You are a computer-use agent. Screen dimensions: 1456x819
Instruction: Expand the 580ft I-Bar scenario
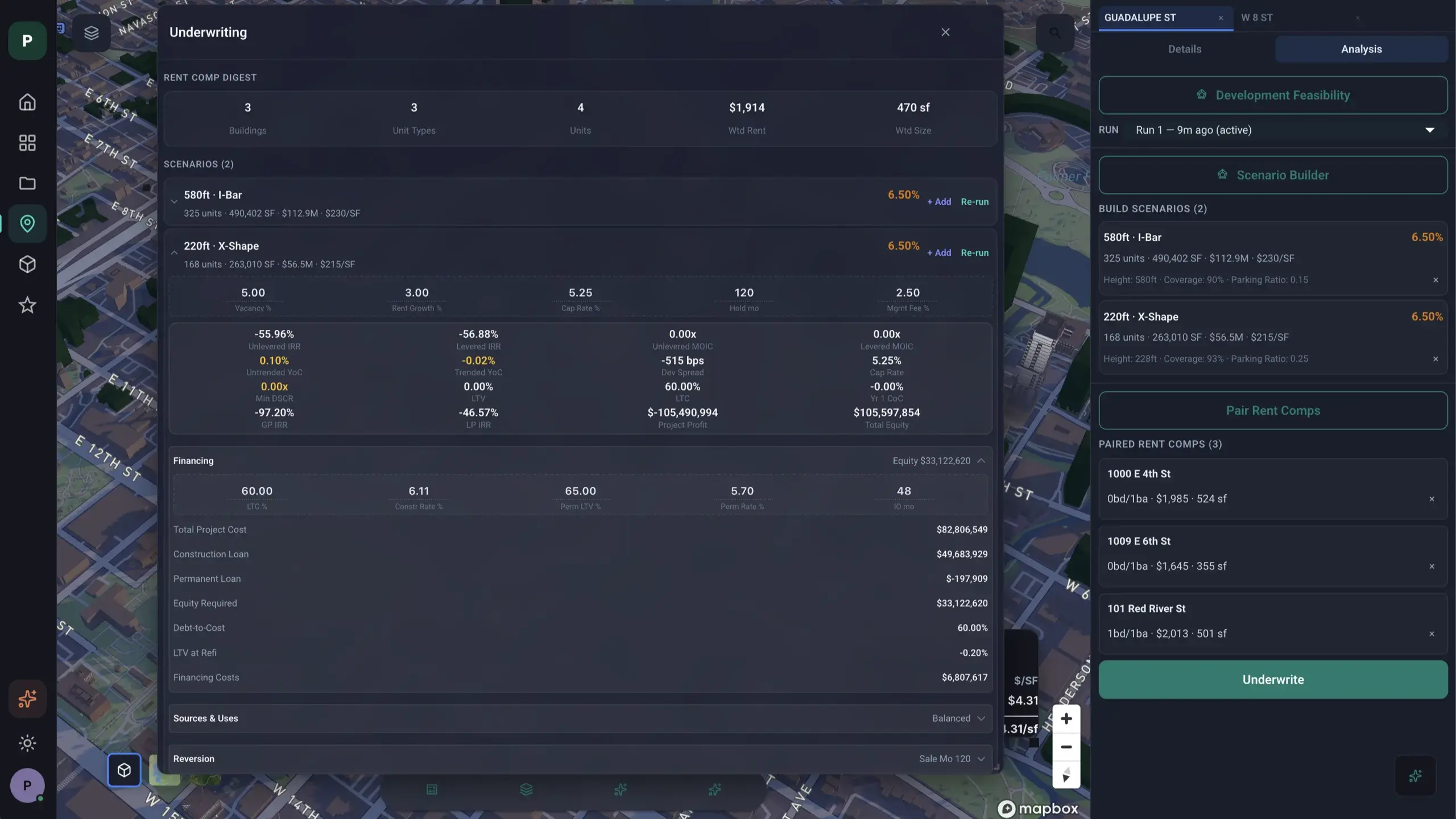(x=174, y=201)
